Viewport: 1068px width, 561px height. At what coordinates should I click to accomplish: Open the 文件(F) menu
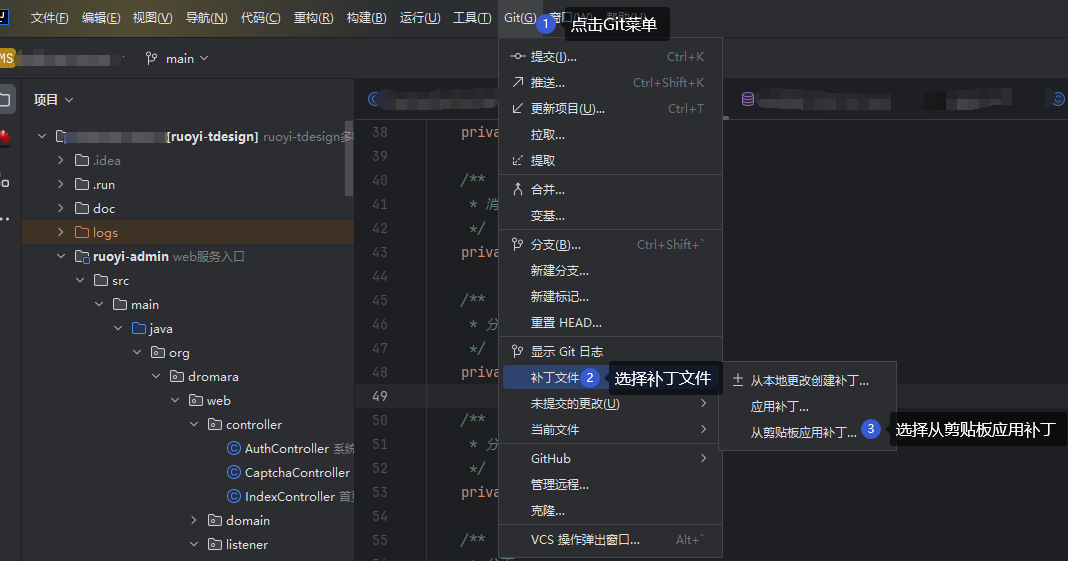coord(49,18)
